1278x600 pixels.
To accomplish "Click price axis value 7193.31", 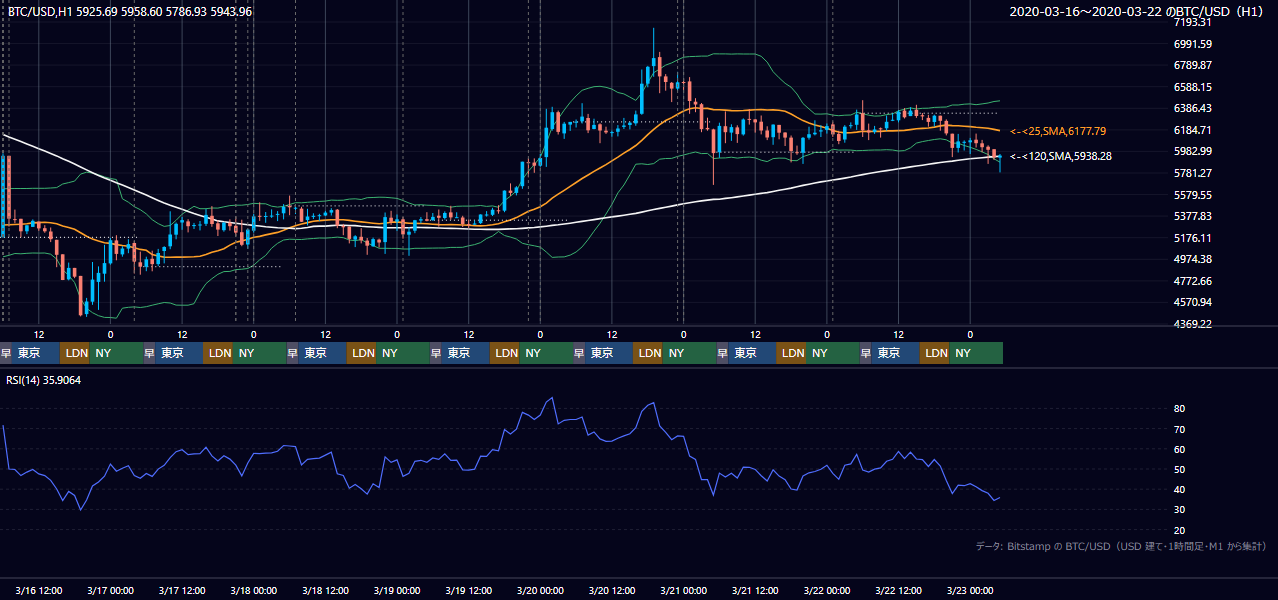I will click(1192, 22).
